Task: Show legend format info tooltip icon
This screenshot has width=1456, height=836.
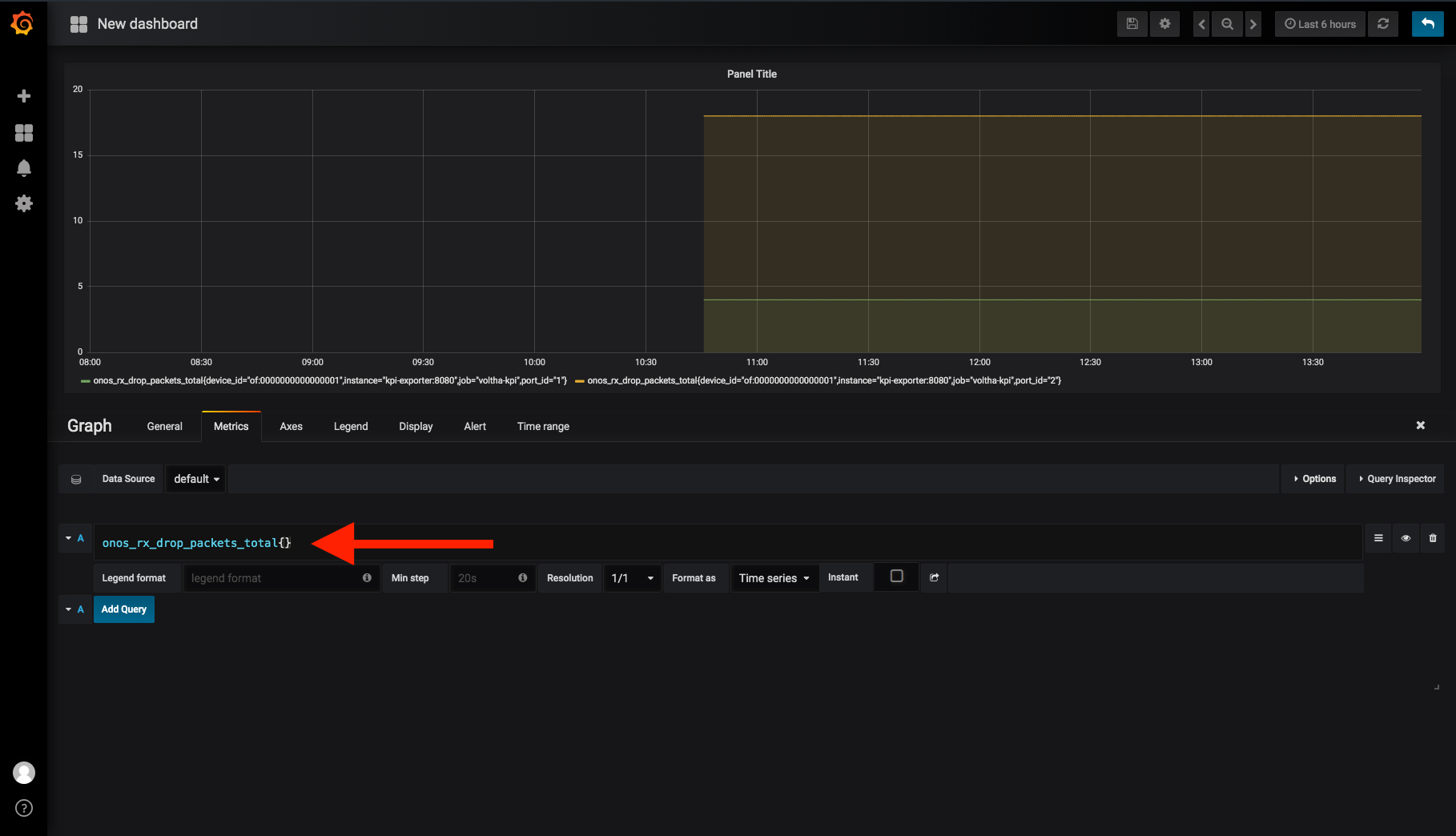Action: point(367,577)
